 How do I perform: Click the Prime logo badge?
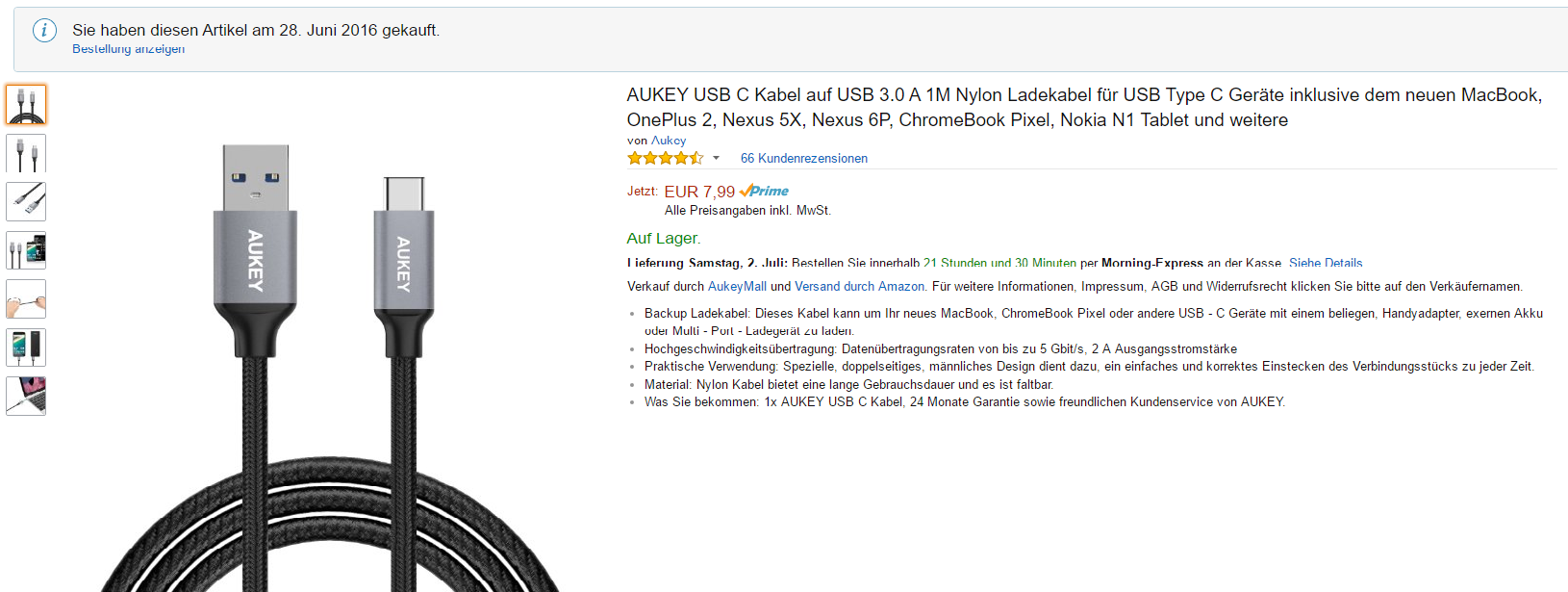765,192
